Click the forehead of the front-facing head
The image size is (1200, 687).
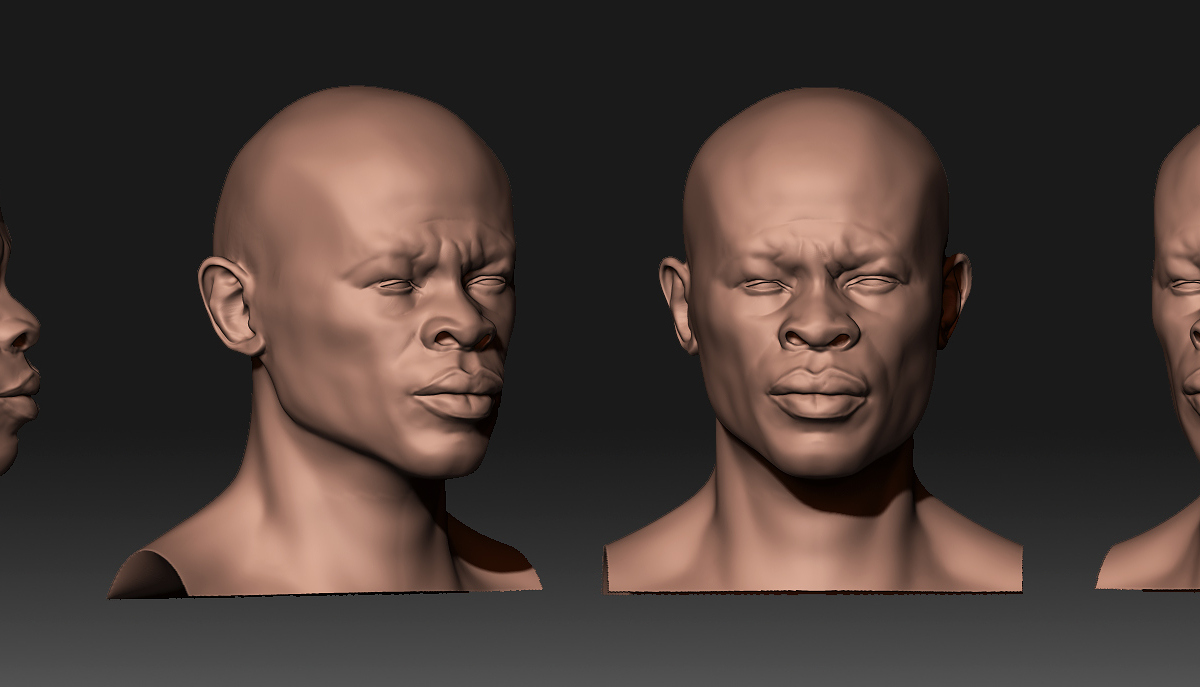tap(816, 190)
